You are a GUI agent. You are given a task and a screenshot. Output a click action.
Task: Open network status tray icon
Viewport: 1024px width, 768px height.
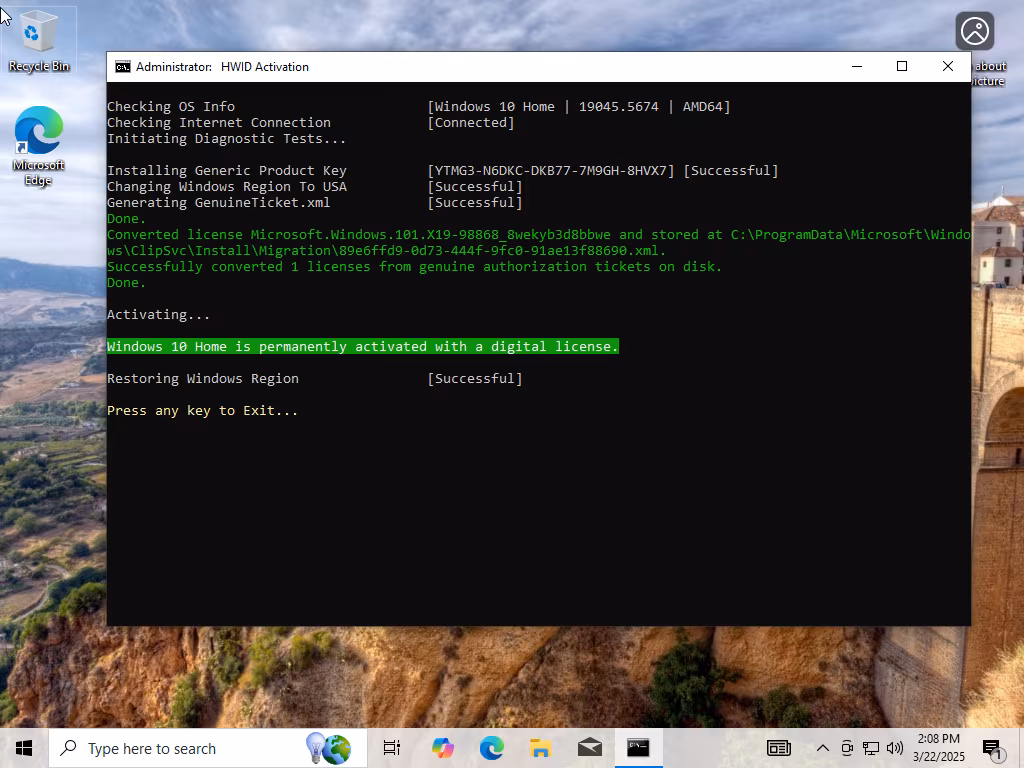tap(871, 748)
